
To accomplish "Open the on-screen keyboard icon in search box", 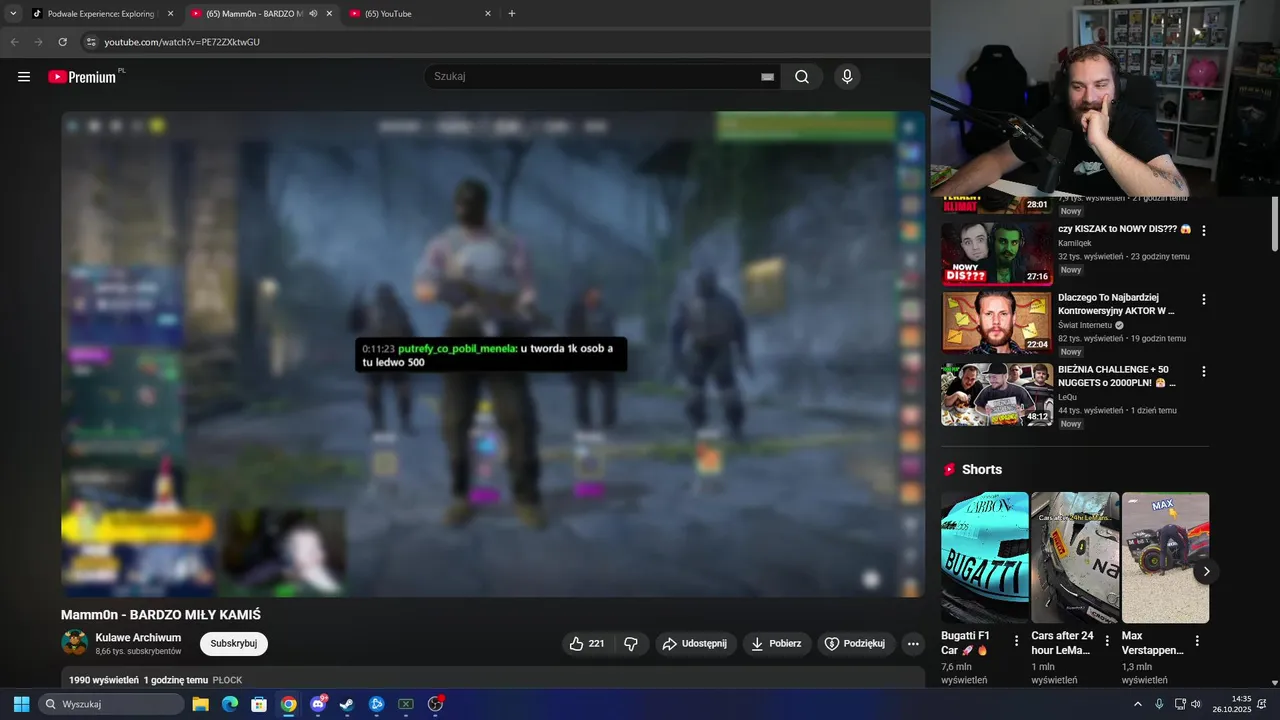I will (767, 77).
